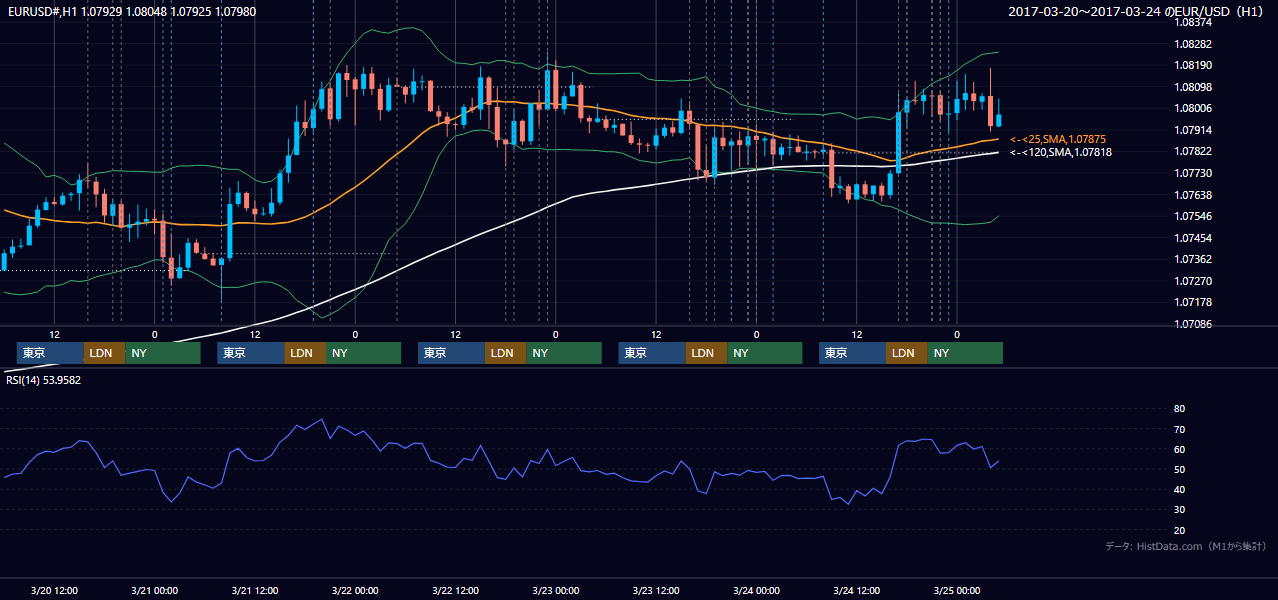Click the 3/23 12:00 time axis label
Screen dimensions: 1278x600
(x=656, y=590)
